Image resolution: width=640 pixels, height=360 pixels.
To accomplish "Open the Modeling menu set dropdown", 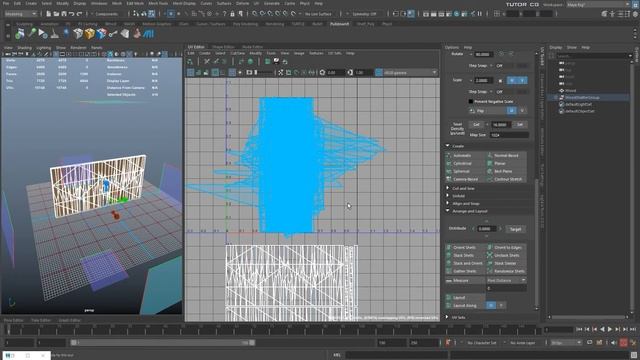I will pos(20,14).
